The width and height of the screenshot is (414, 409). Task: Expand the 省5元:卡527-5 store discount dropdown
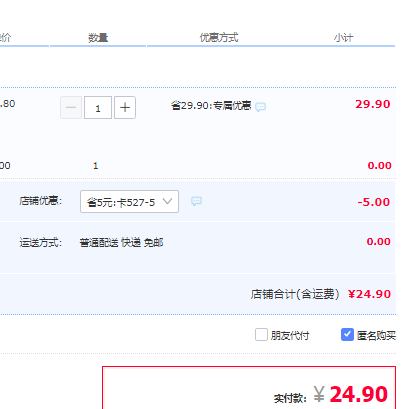pos(129,201)
